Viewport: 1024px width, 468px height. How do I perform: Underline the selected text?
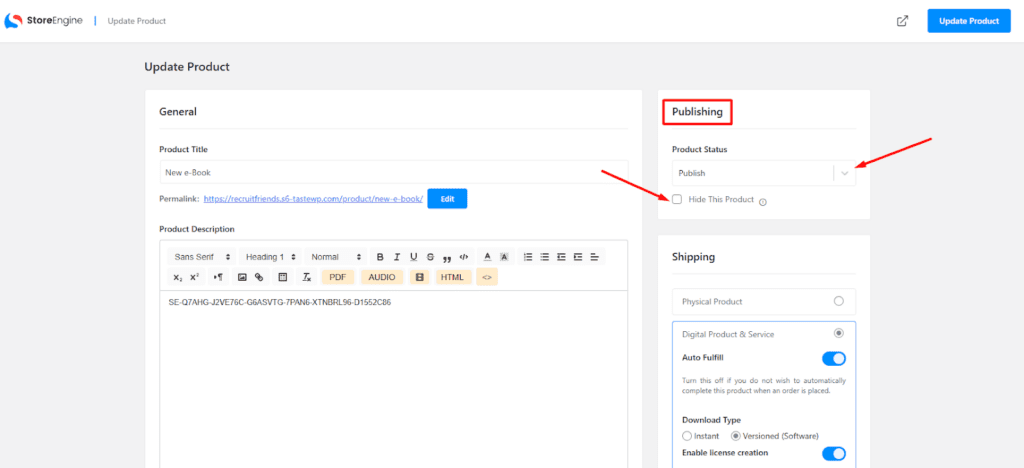413,257
